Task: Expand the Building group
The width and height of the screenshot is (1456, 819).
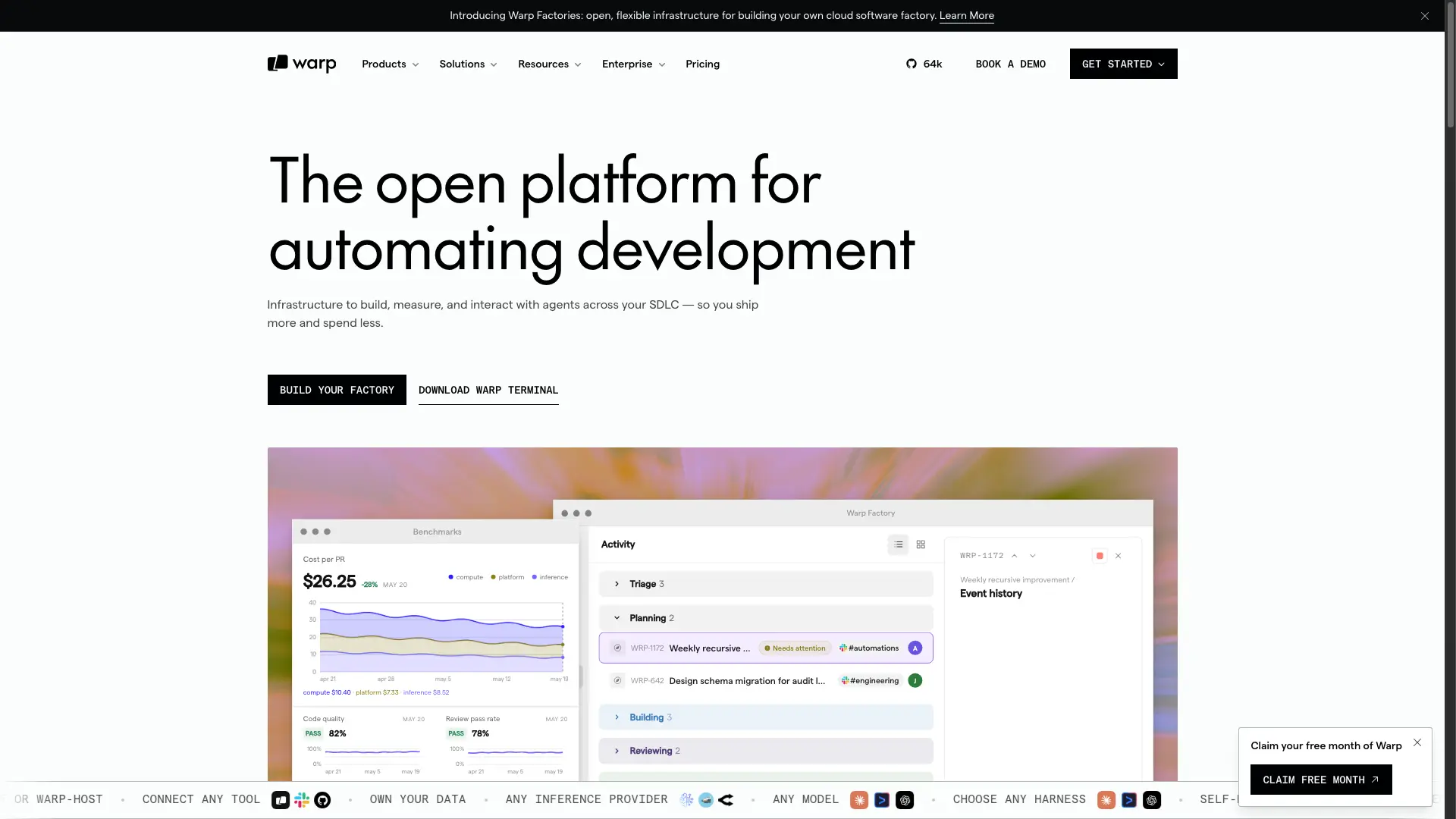Action: pos(766,717)
